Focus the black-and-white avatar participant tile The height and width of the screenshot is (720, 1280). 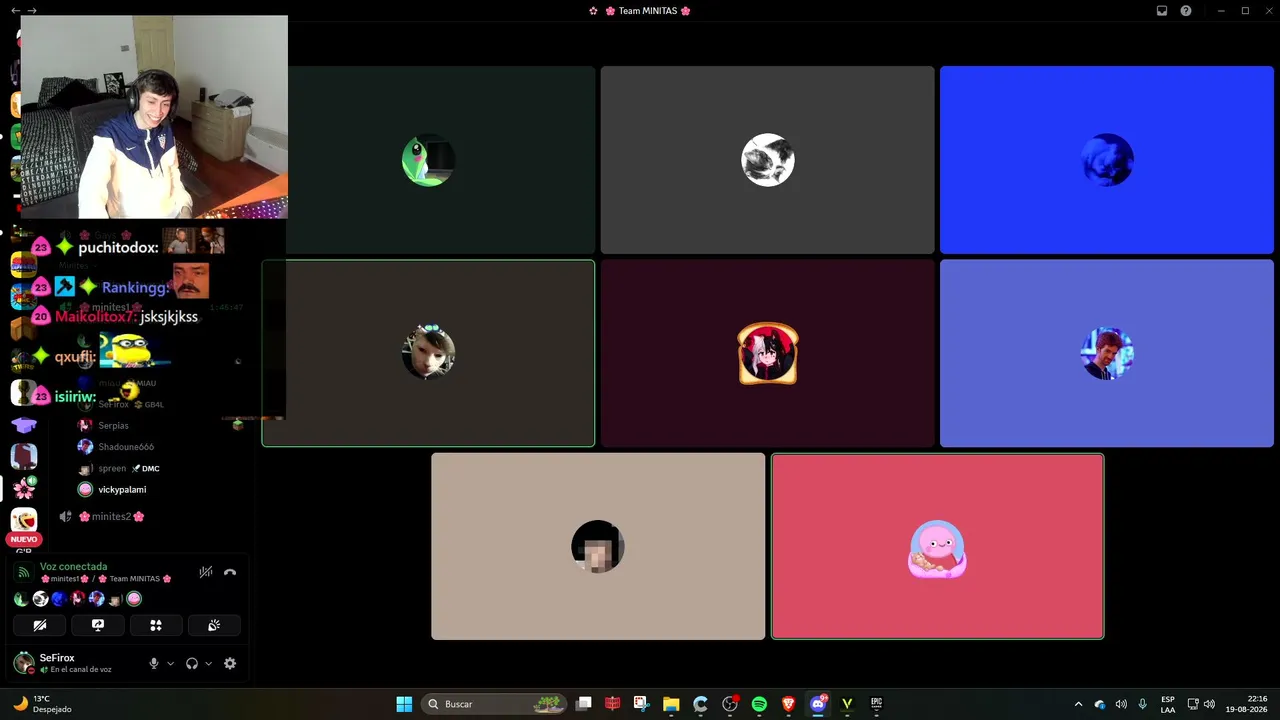coord(768,160)
